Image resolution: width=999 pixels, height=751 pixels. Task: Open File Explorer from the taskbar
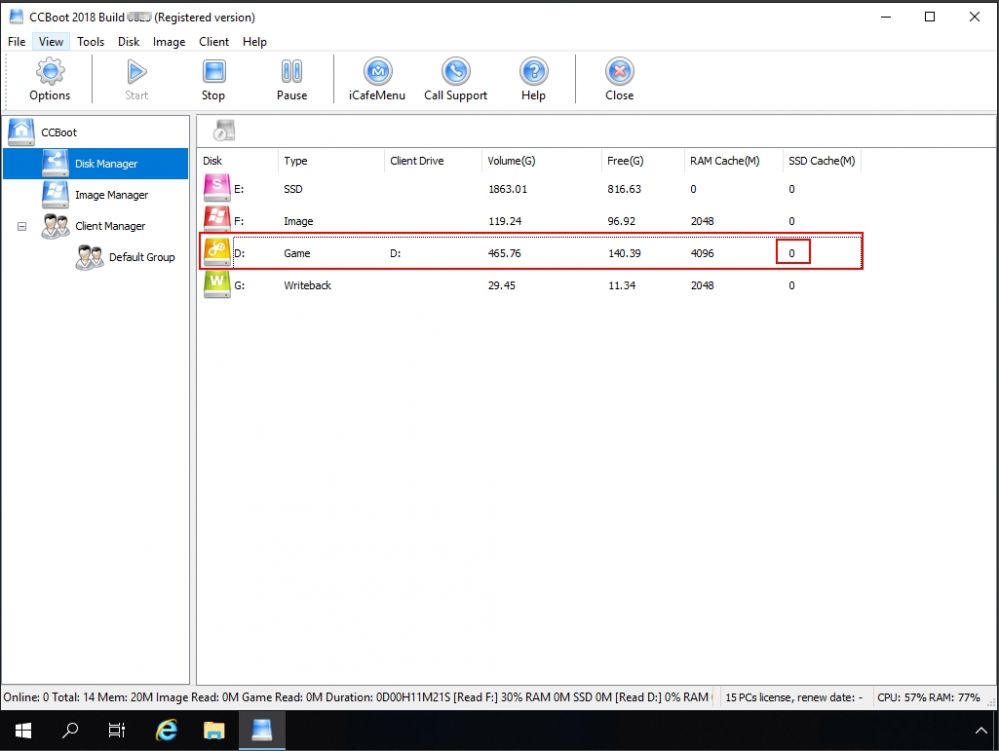click(214, 731)
